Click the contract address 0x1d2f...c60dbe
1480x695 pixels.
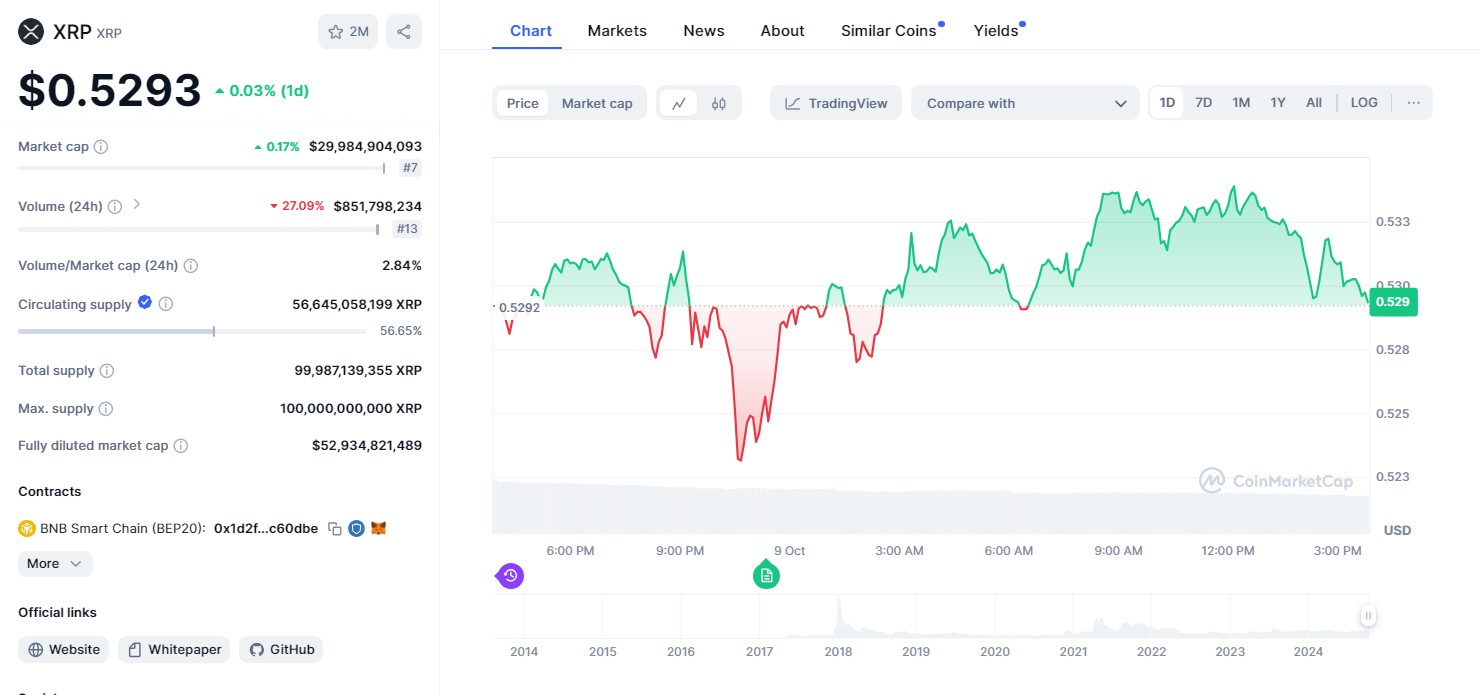[266, 528]
